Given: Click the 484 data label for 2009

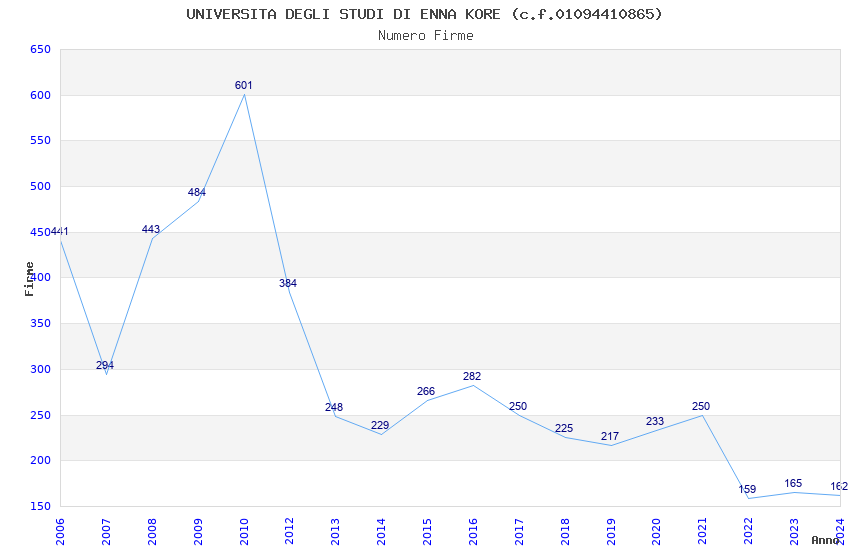Looking at the screenshot, I should (197, 192).
